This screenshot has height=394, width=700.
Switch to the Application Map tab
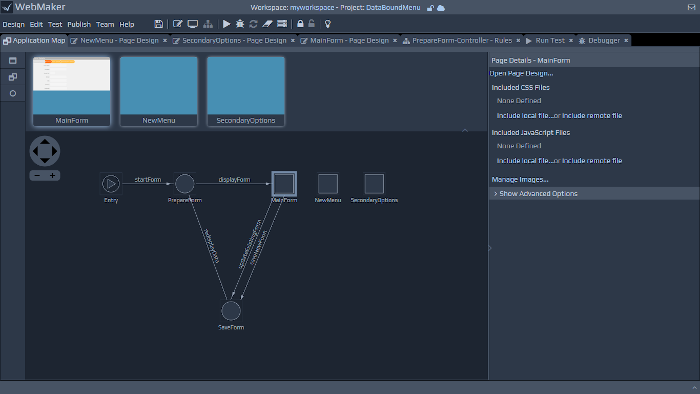pos(34,41)
